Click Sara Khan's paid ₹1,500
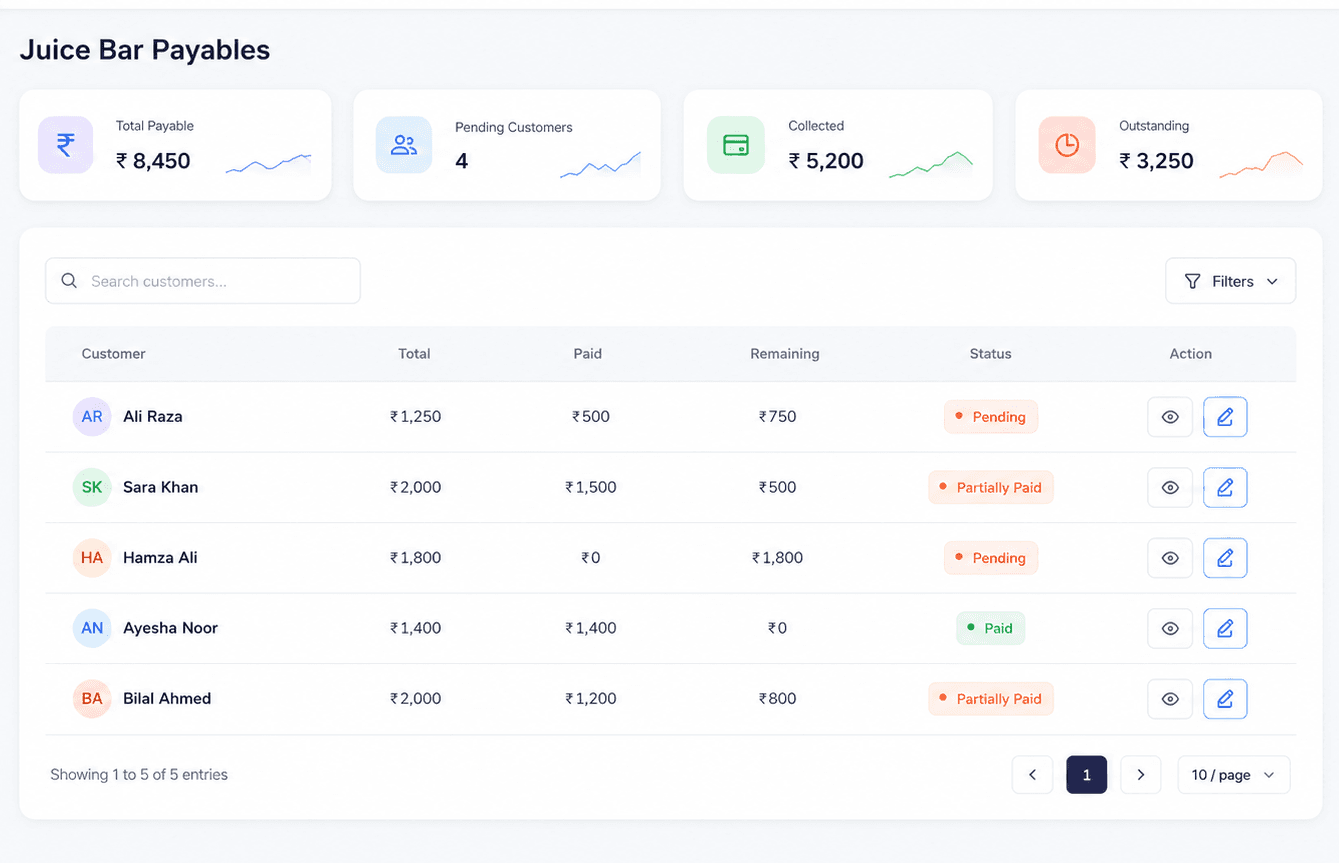 pos(590,488)
